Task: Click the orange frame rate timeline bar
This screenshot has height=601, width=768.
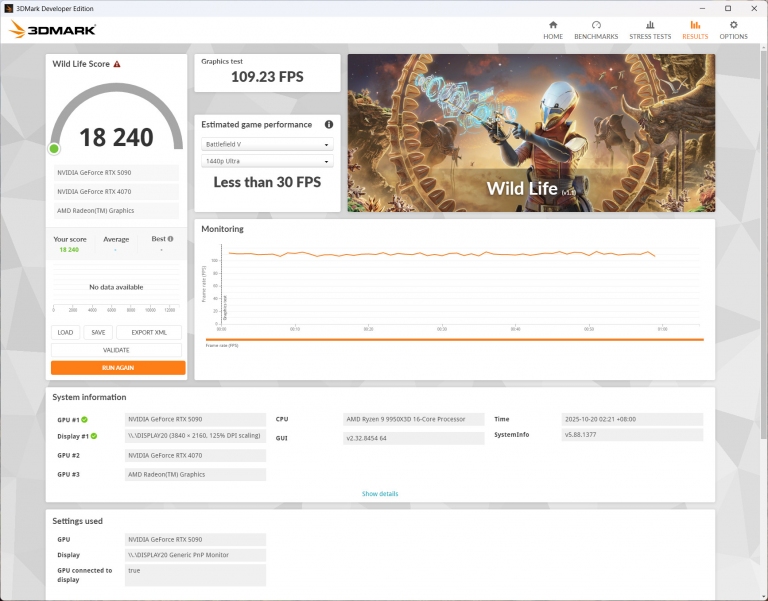Action: [454, 340]
